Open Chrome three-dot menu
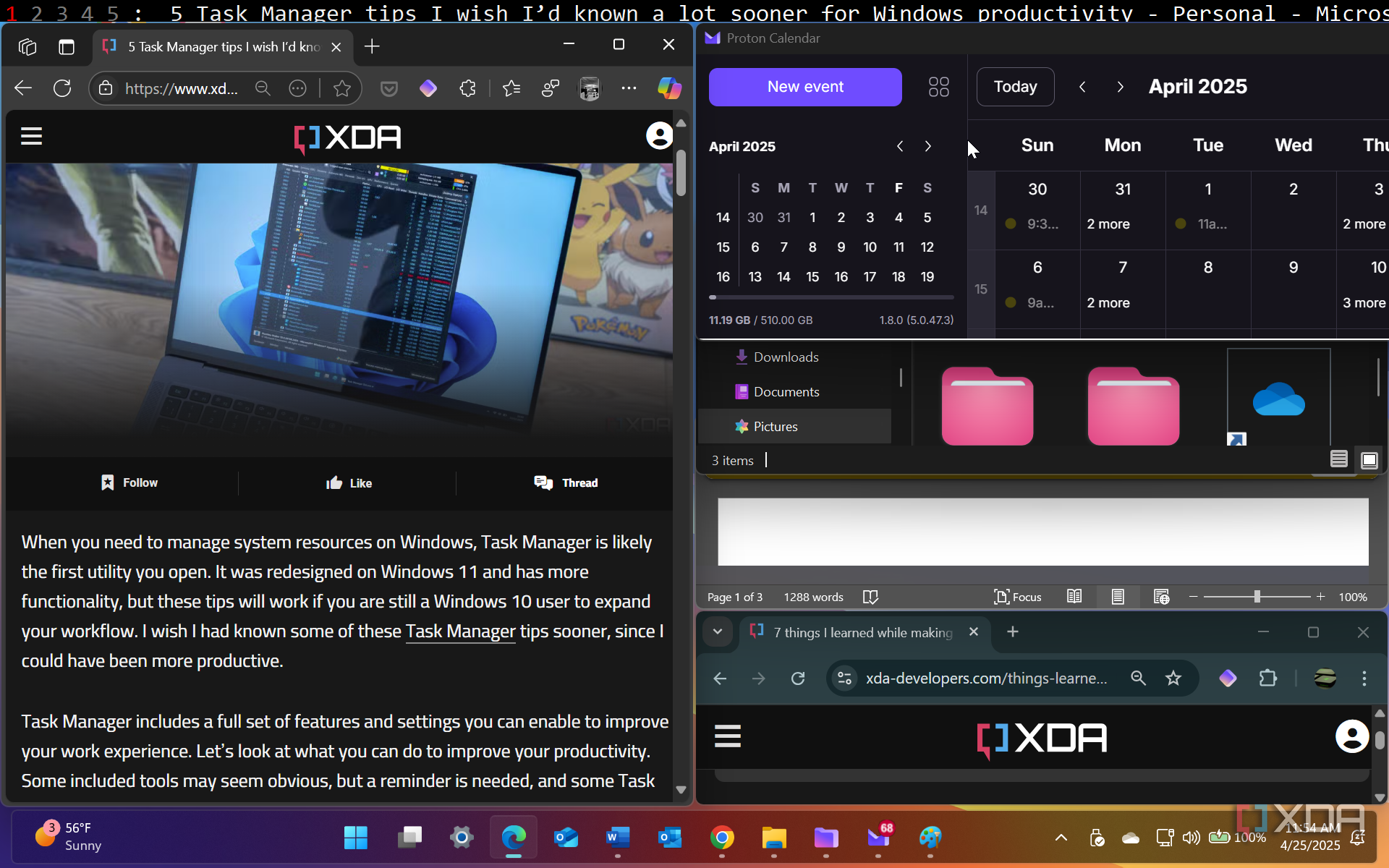 pos(1364,678)
